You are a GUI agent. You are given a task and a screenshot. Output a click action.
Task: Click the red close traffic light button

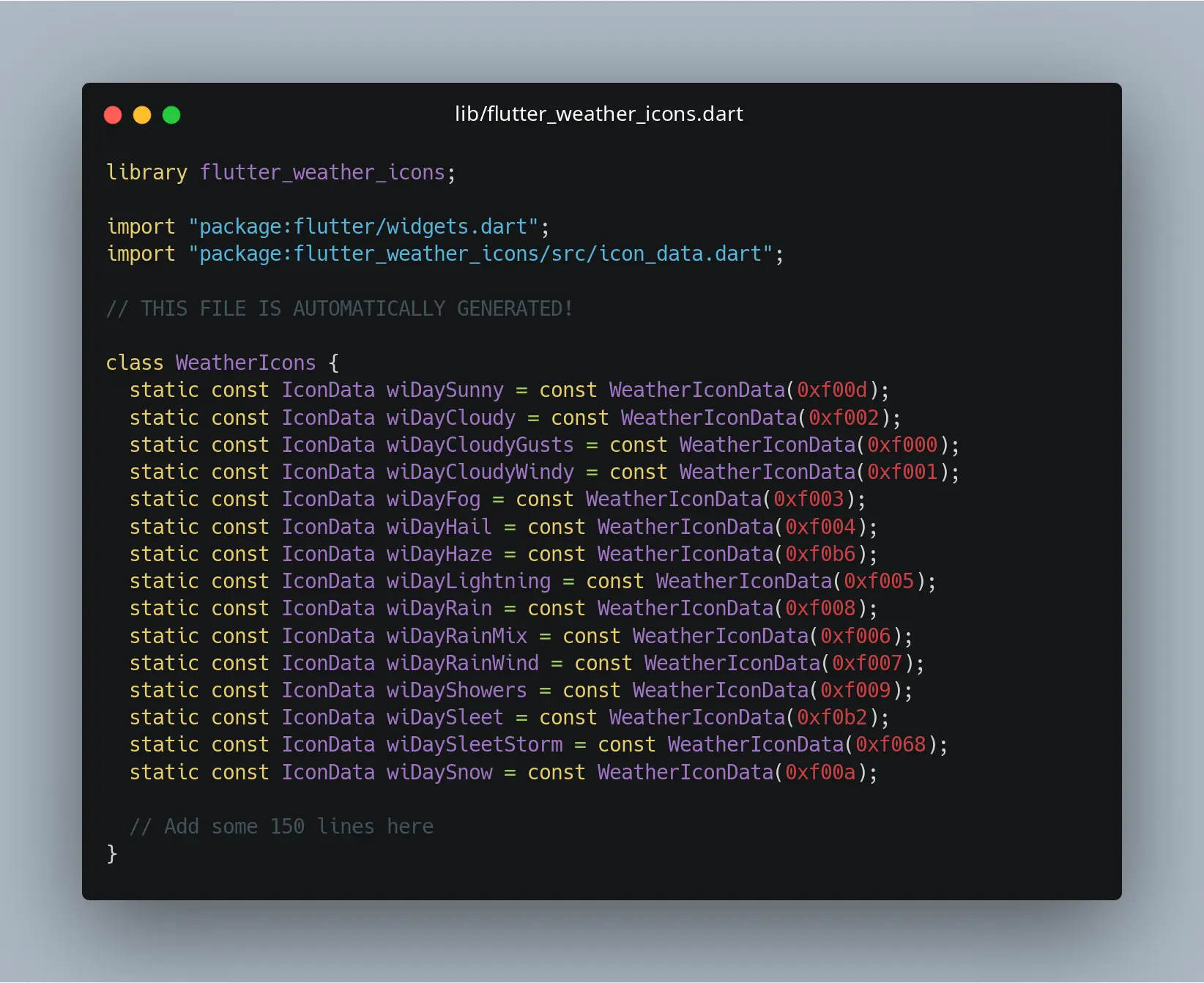(x=114, y=115)
